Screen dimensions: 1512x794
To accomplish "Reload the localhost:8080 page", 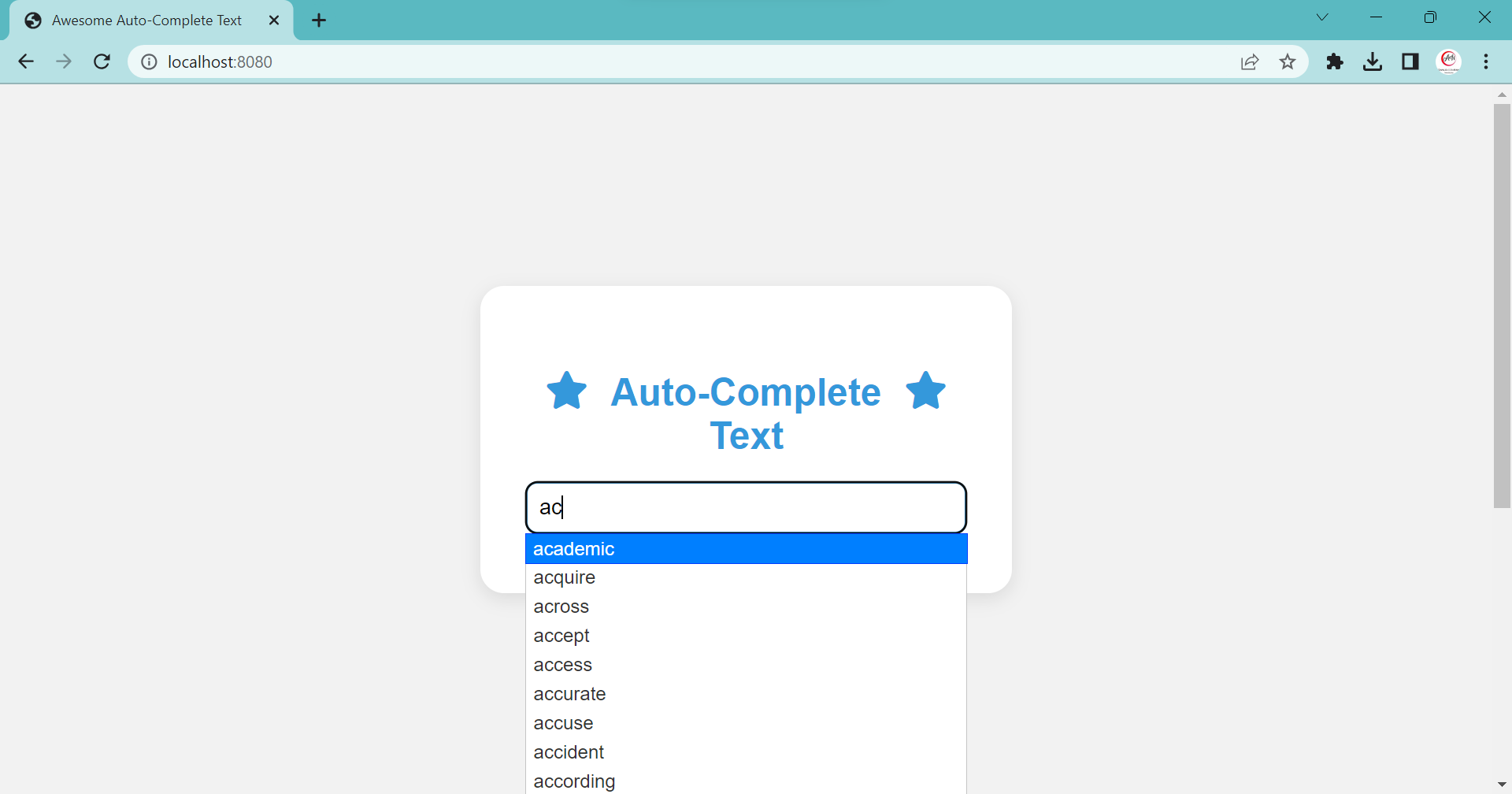I will tap(102, 61).
